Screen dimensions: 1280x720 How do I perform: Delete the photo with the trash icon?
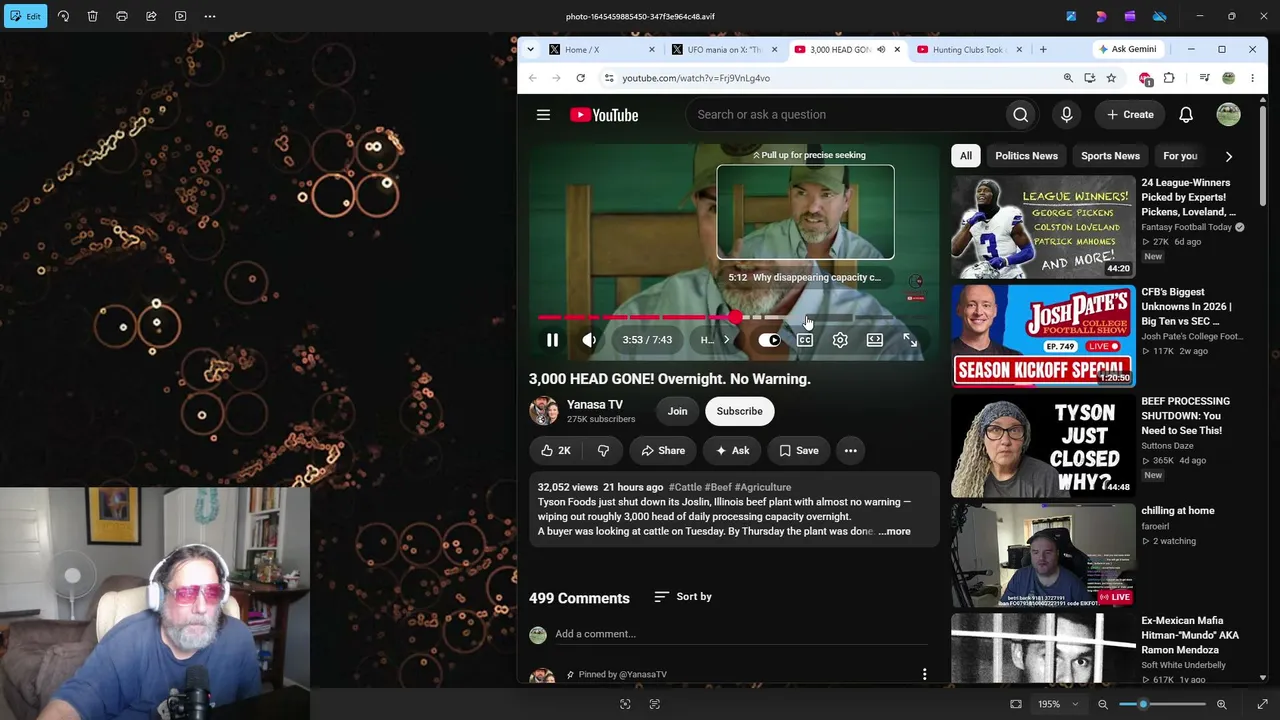(x=92, y=16)
